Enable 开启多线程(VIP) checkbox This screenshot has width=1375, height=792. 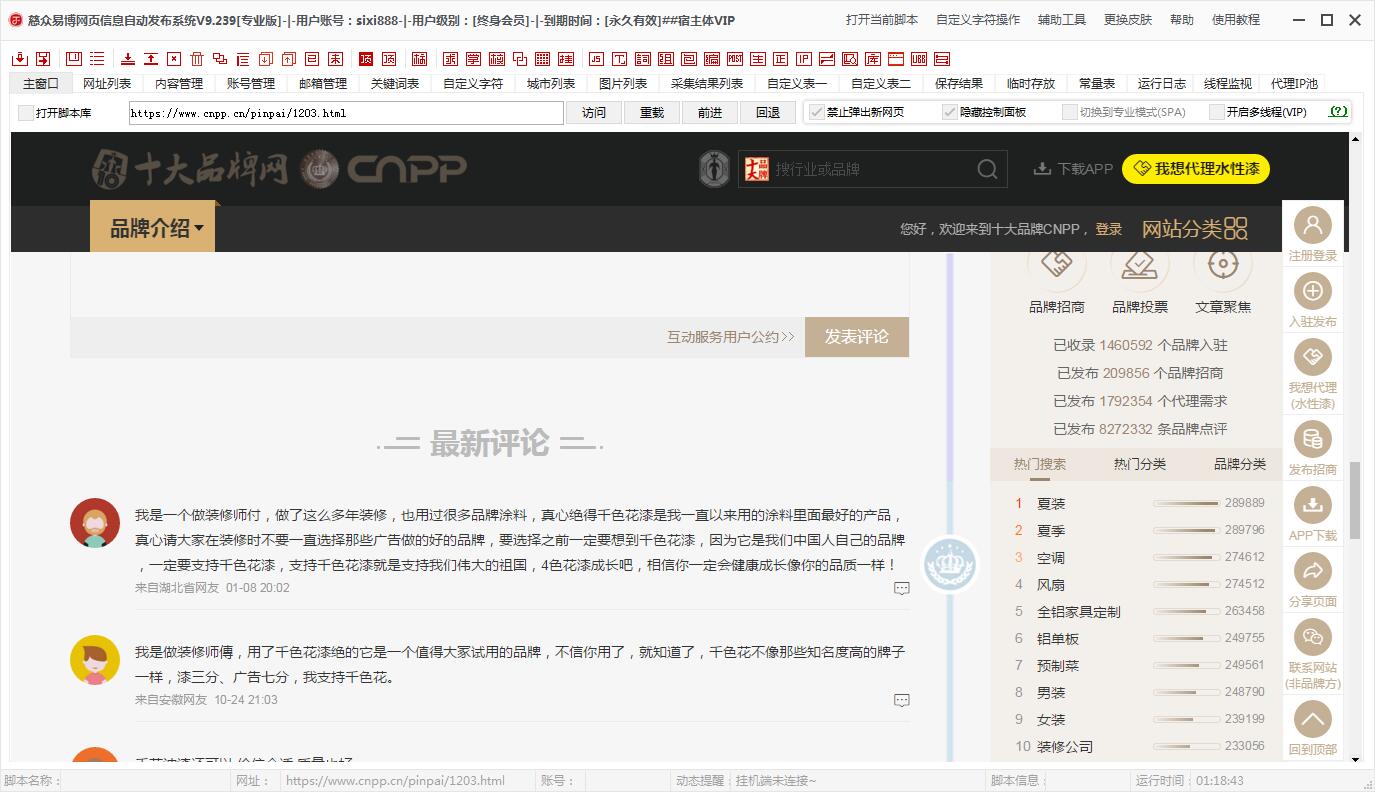(1217, 112)
